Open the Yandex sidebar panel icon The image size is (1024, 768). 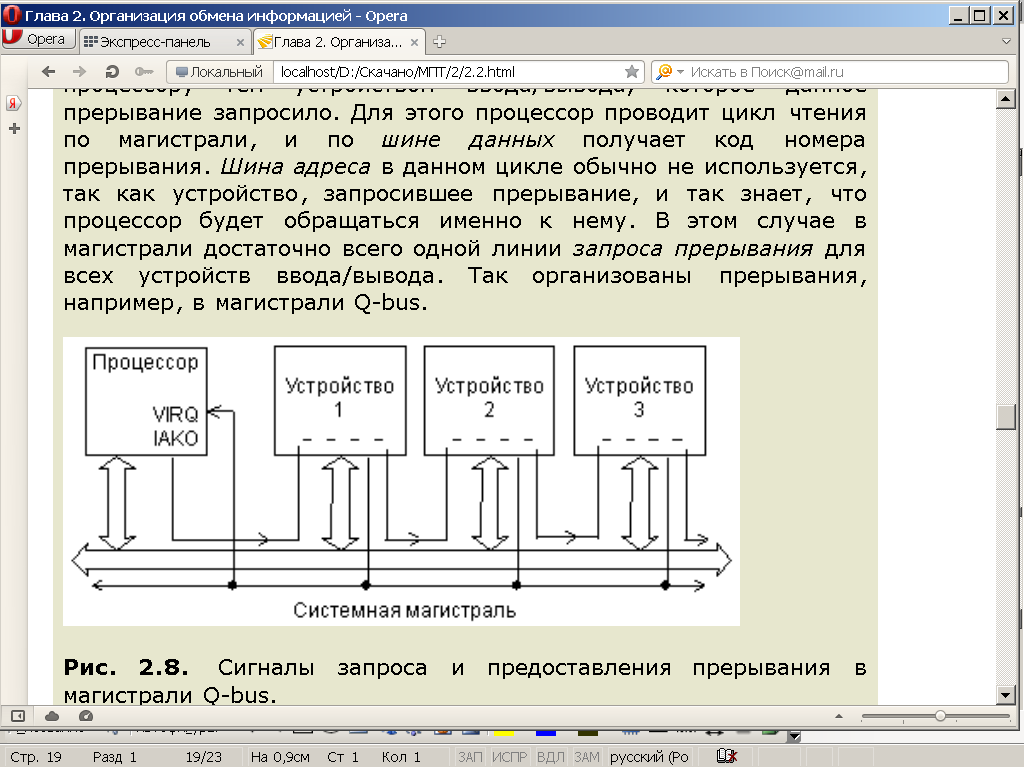click(x=14, y=103)
